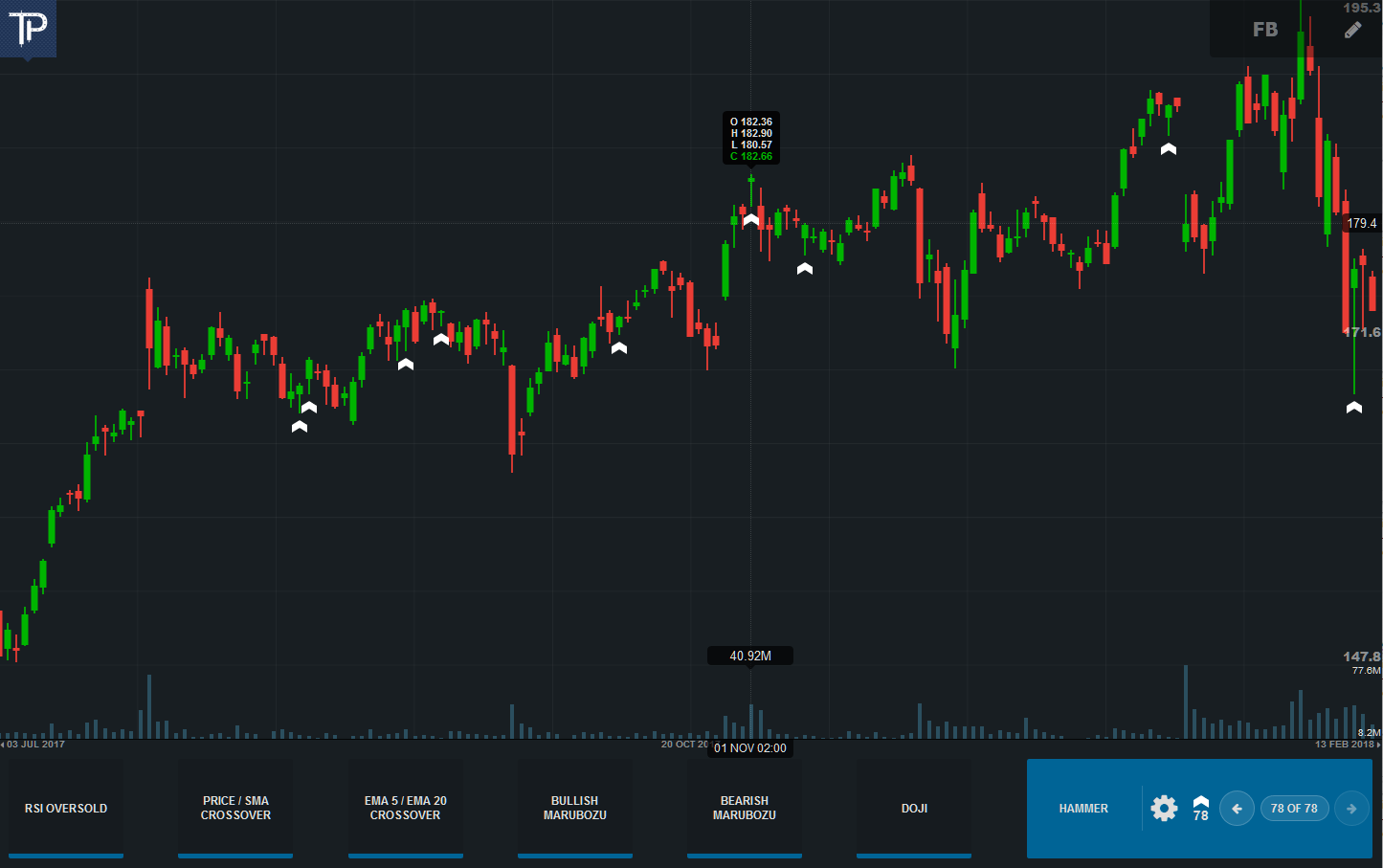Image resolution: width=1383 pixels, height=868 pixels.
Task: Click the 40.92M volume readout
Action: [750, 656]
